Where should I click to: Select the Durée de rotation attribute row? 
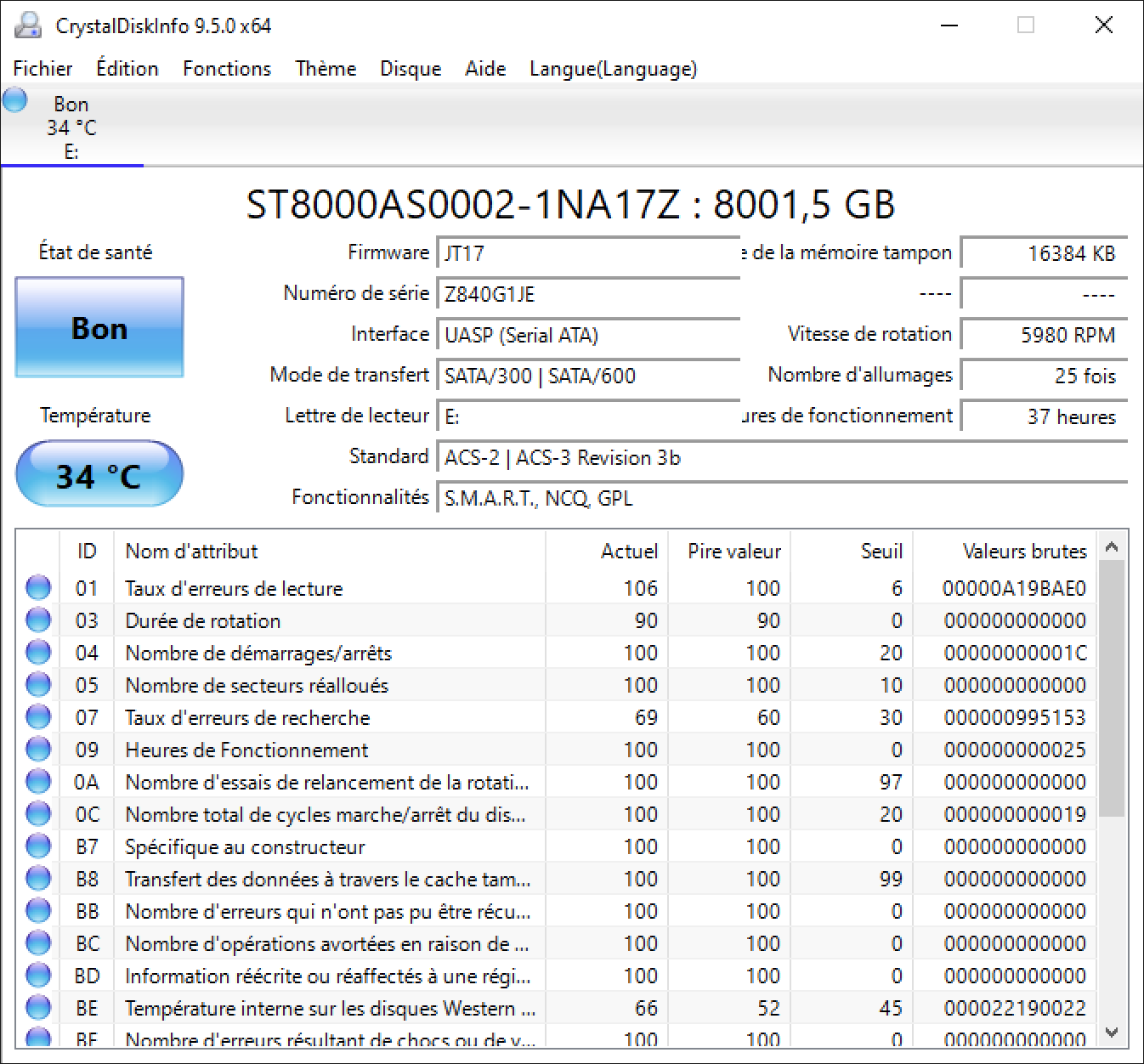[202, 621]
